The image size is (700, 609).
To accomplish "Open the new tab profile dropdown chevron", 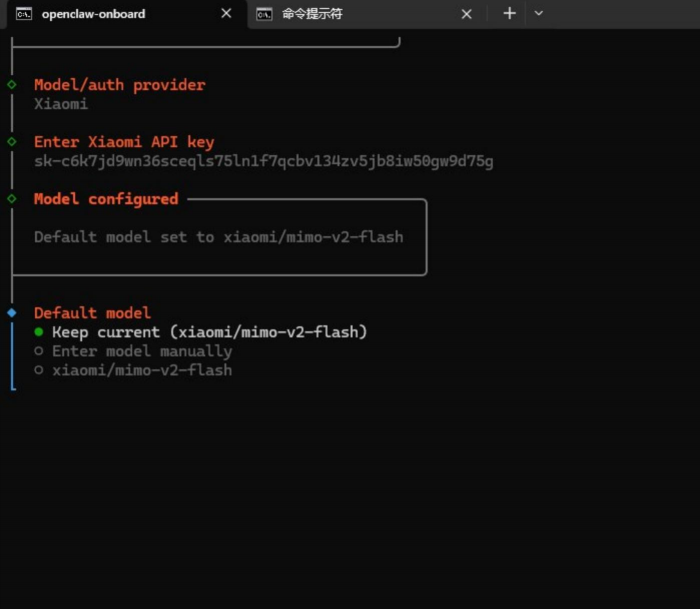I will (539, 14).
